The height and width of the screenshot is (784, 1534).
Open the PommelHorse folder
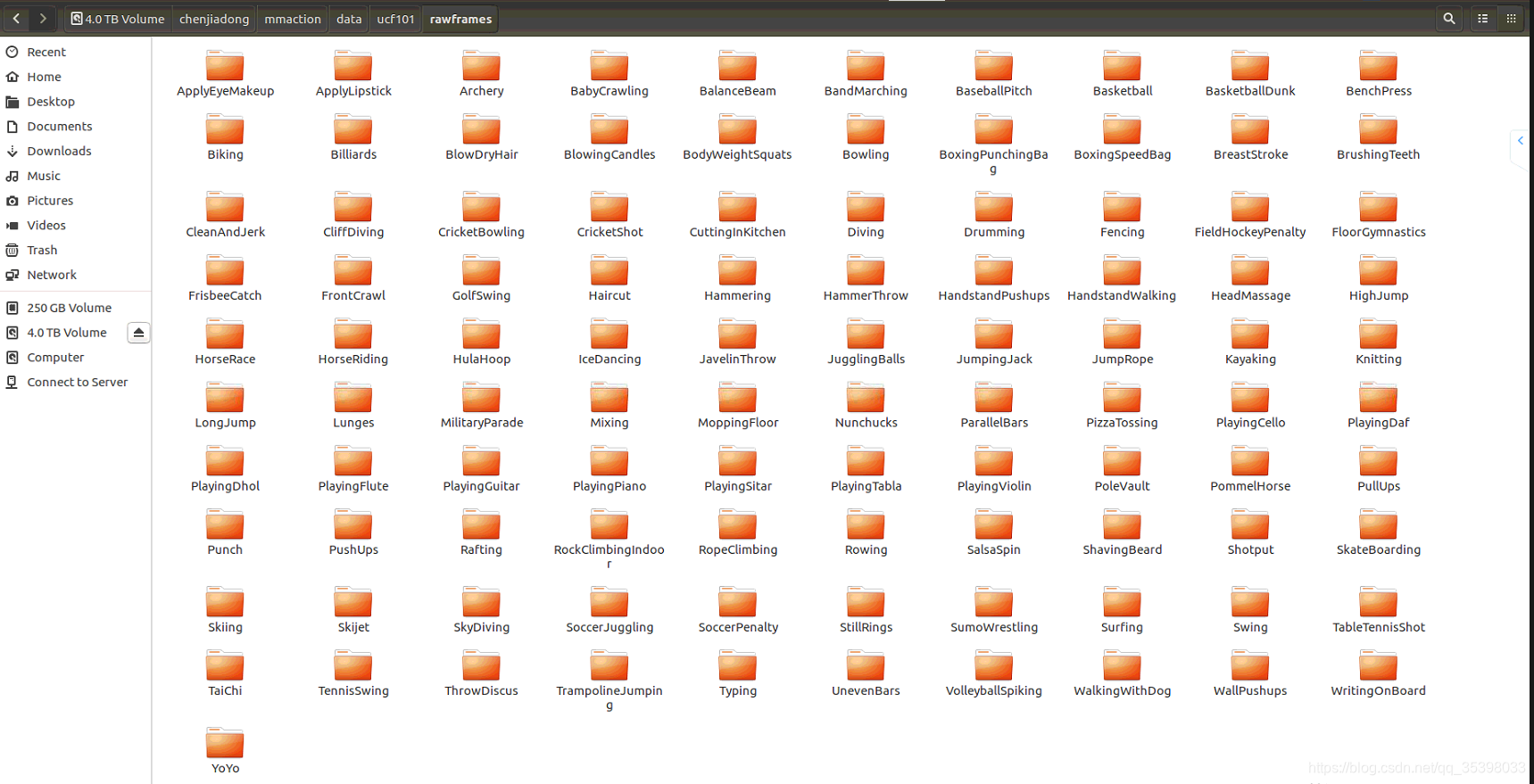point(1250,468)
